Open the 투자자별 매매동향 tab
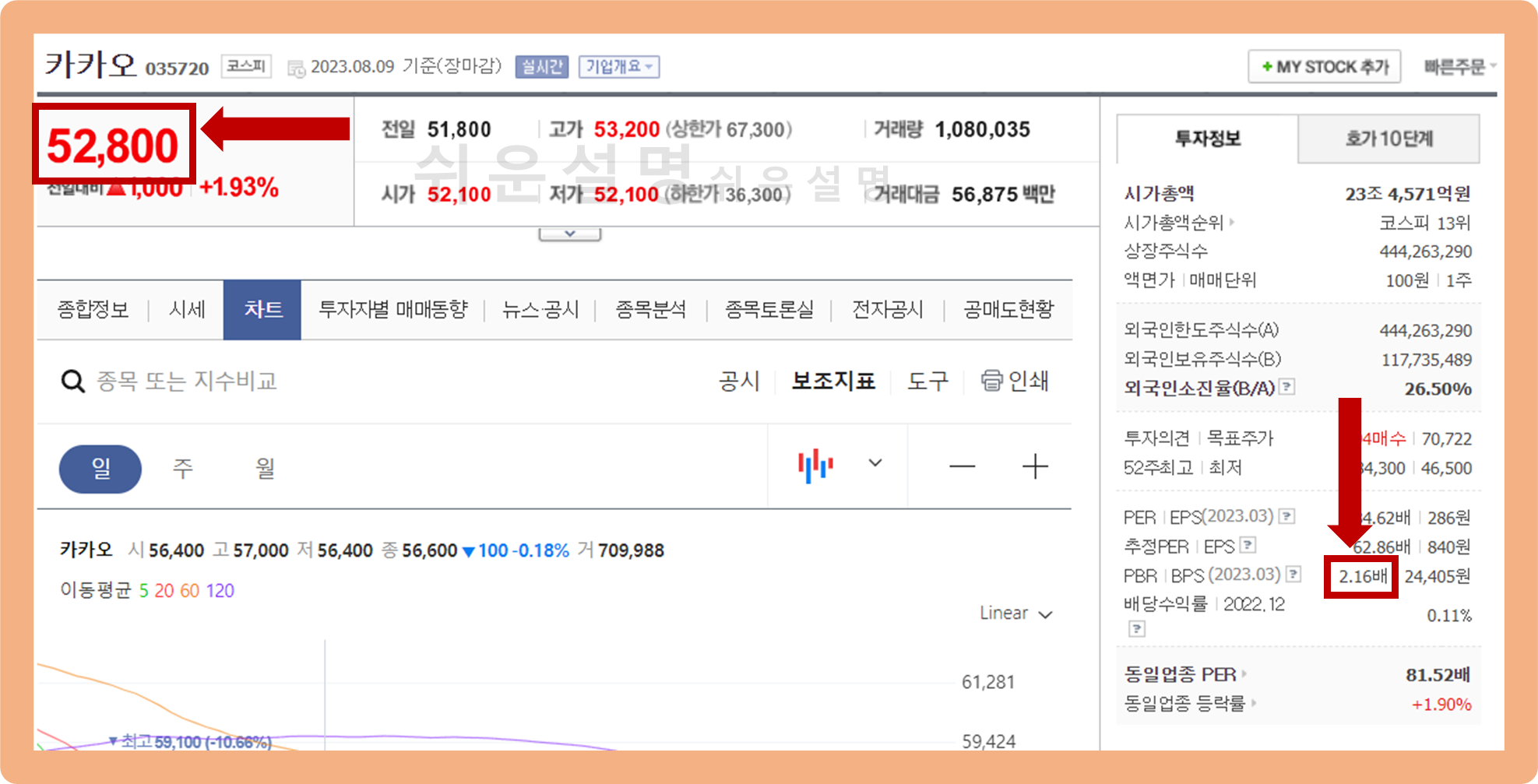The image size is (1538, 784). coord(392,310)
